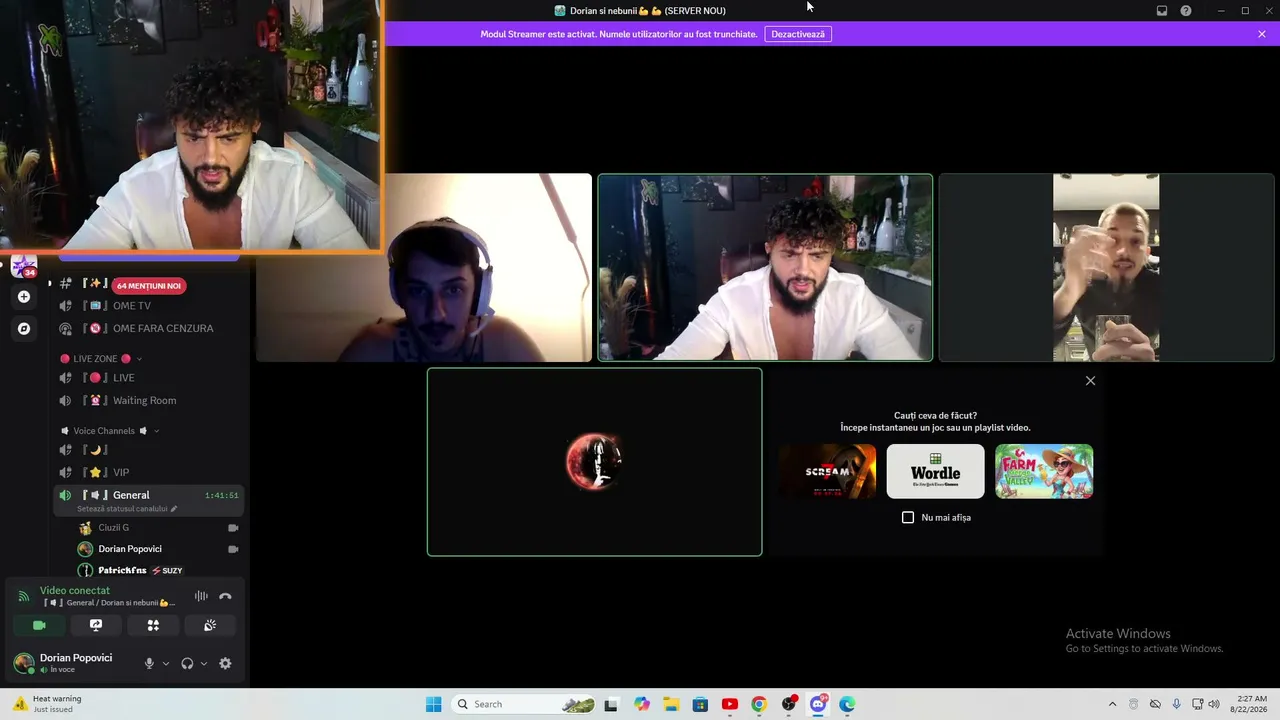Viewport: 1280px width, 720px height.
Task: Open headphone output options arrow
Action: tap(204, 663)
